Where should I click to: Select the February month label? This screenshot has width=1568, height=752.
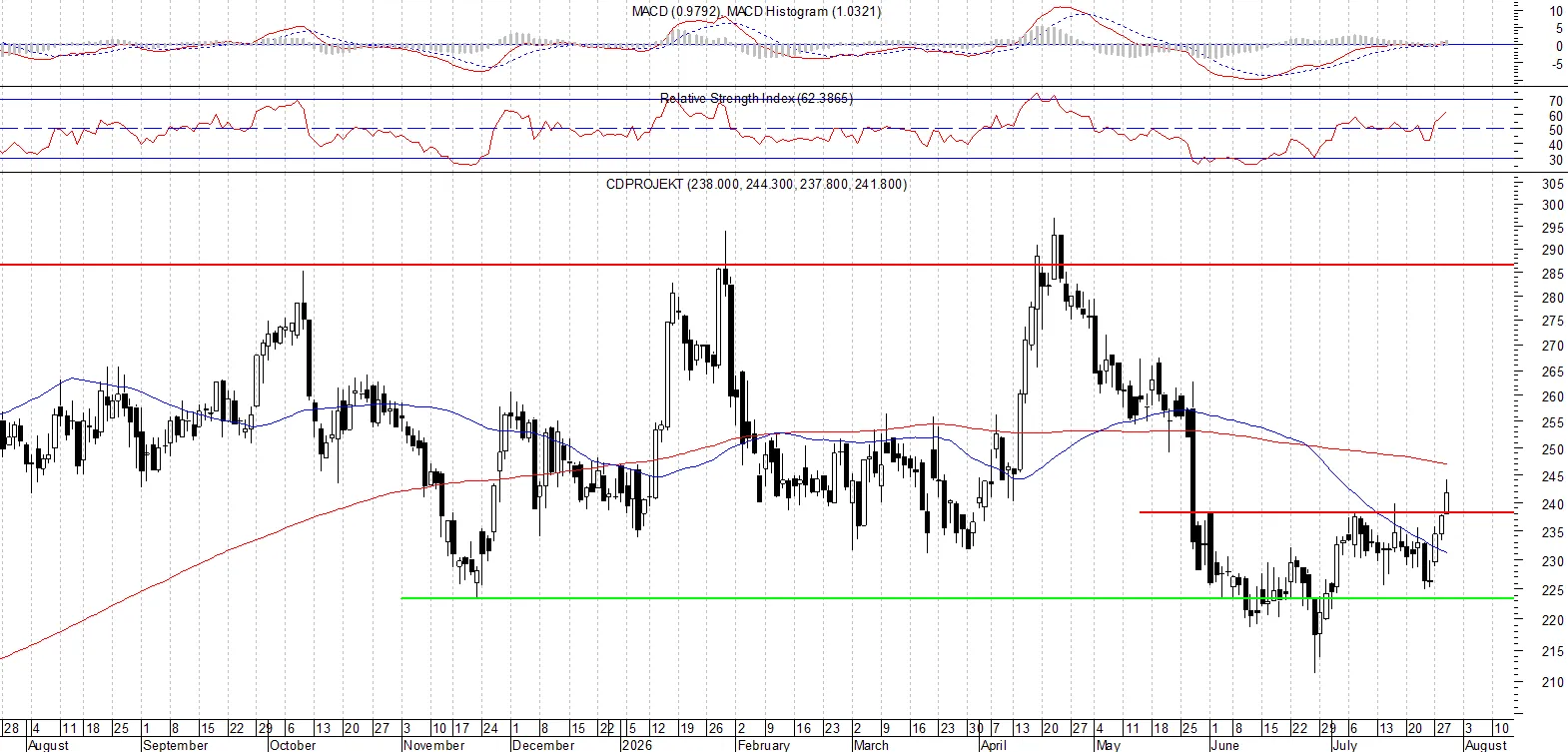point(763,745)
